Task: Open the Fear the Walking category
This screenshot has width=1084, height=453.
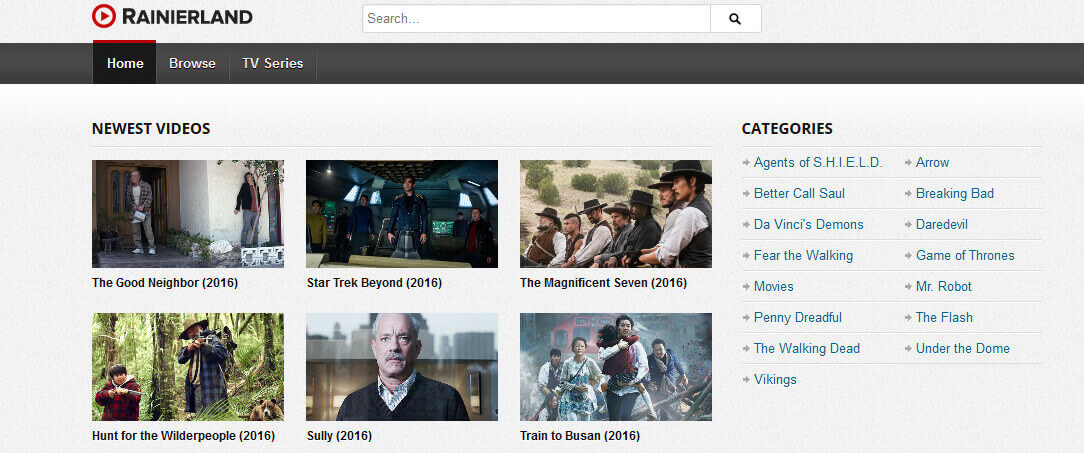Action: point(803,255)
